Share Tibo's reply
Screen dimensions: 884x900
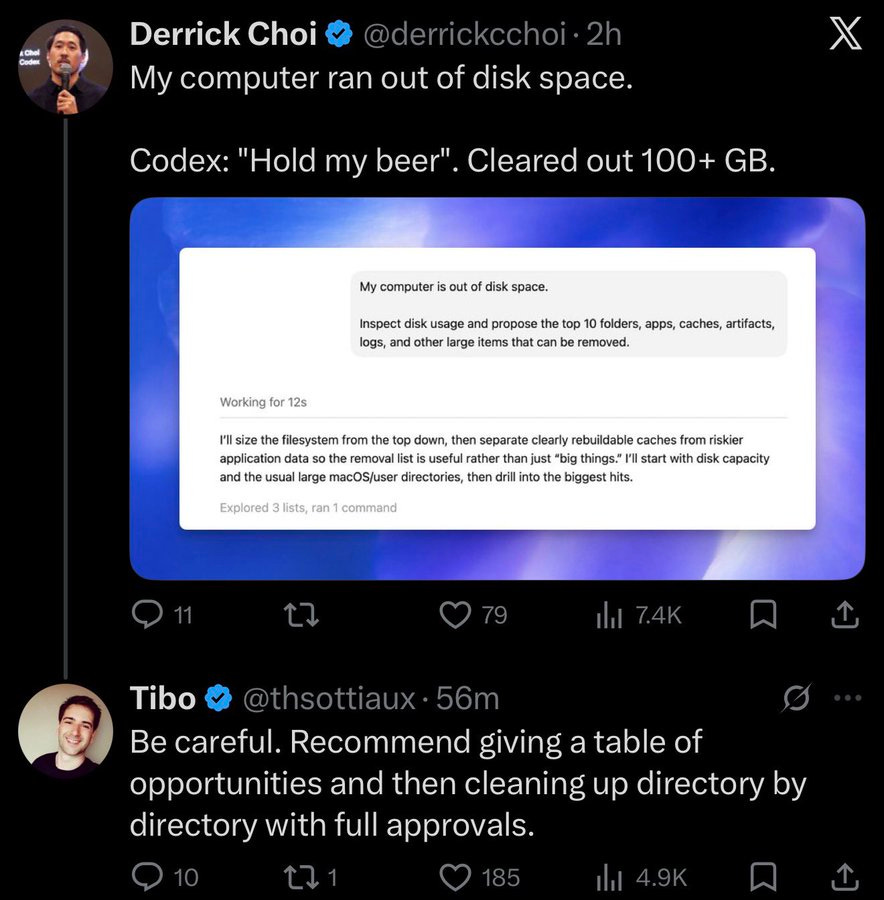[x=846, y=877]
